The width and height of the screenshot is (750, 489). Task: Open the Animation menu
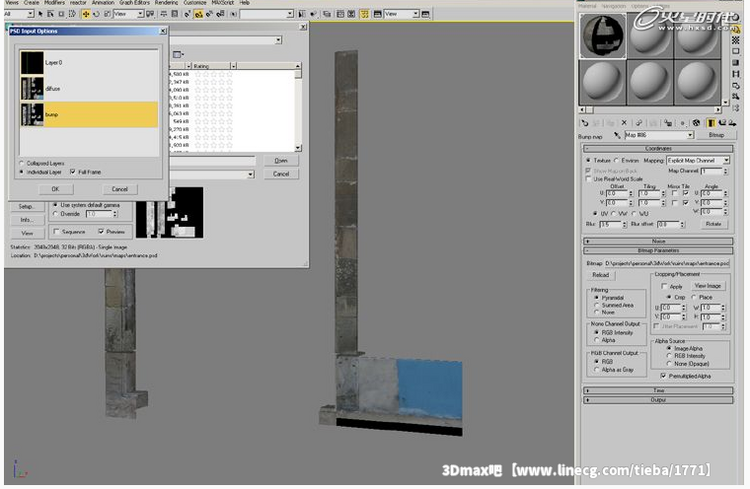click(103, 3)
